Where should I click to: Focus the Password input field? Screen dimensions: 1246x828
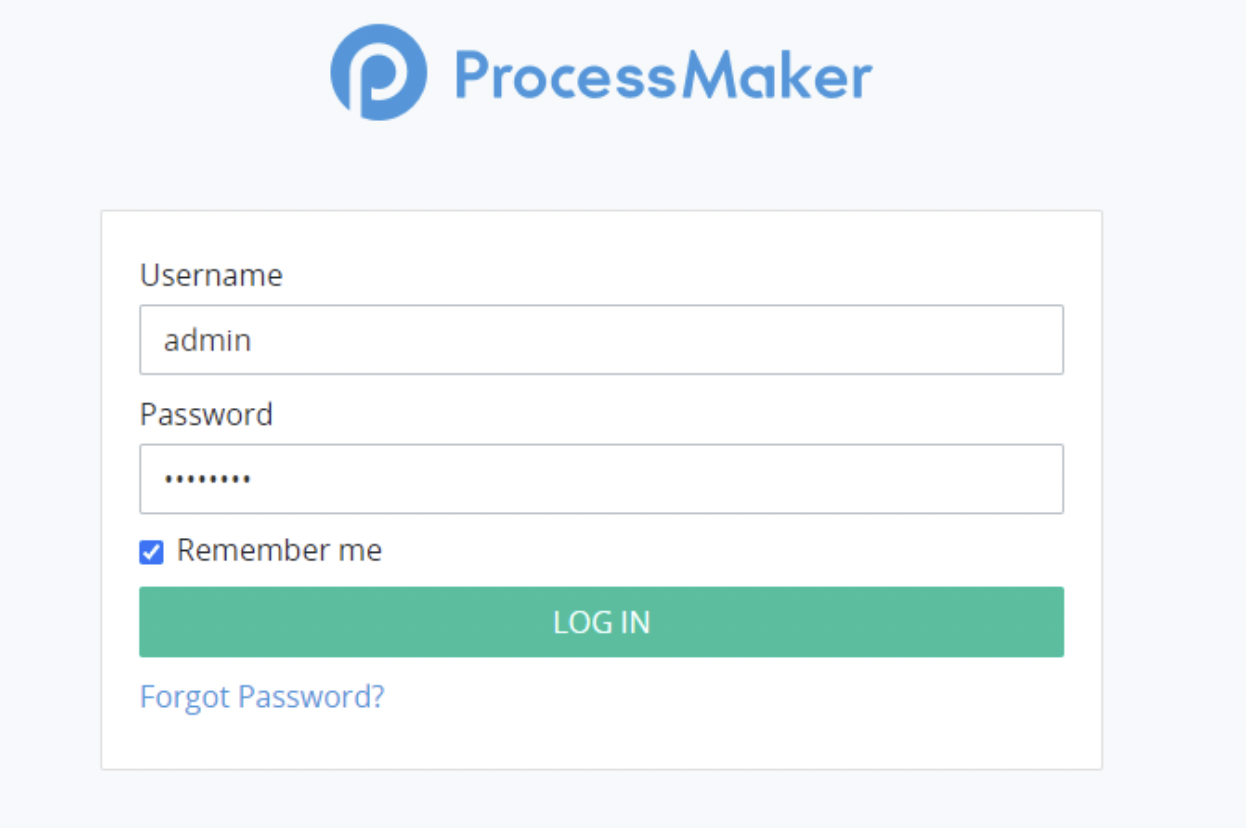tap(601, 479)
